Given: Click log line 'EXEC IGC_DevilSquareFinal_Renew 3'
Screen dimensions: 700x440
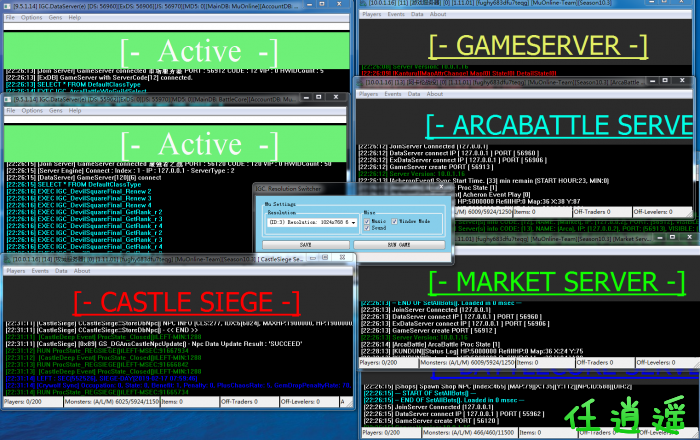Looking at the screenshot, I should coord(79,198).
